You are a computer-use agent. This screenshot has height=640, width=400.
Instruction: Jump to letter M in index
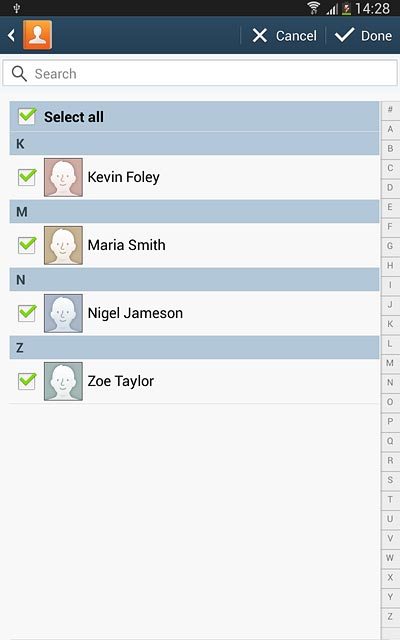(x=390, y=363)
